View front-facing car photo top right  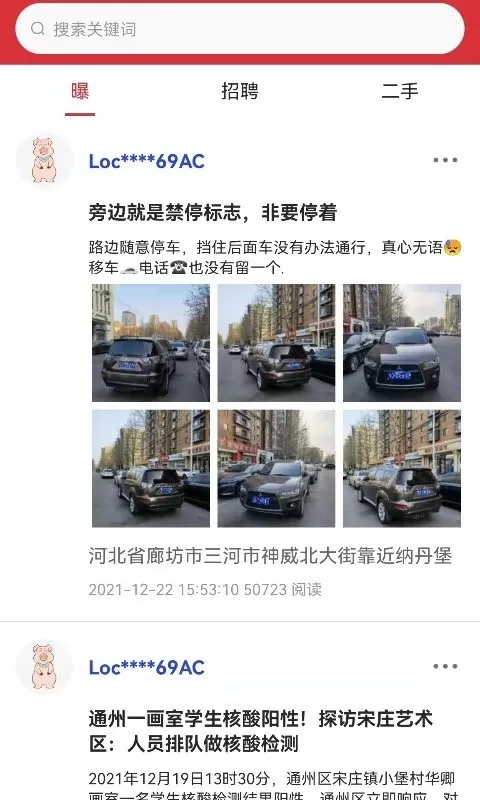[x=402, y=343]
